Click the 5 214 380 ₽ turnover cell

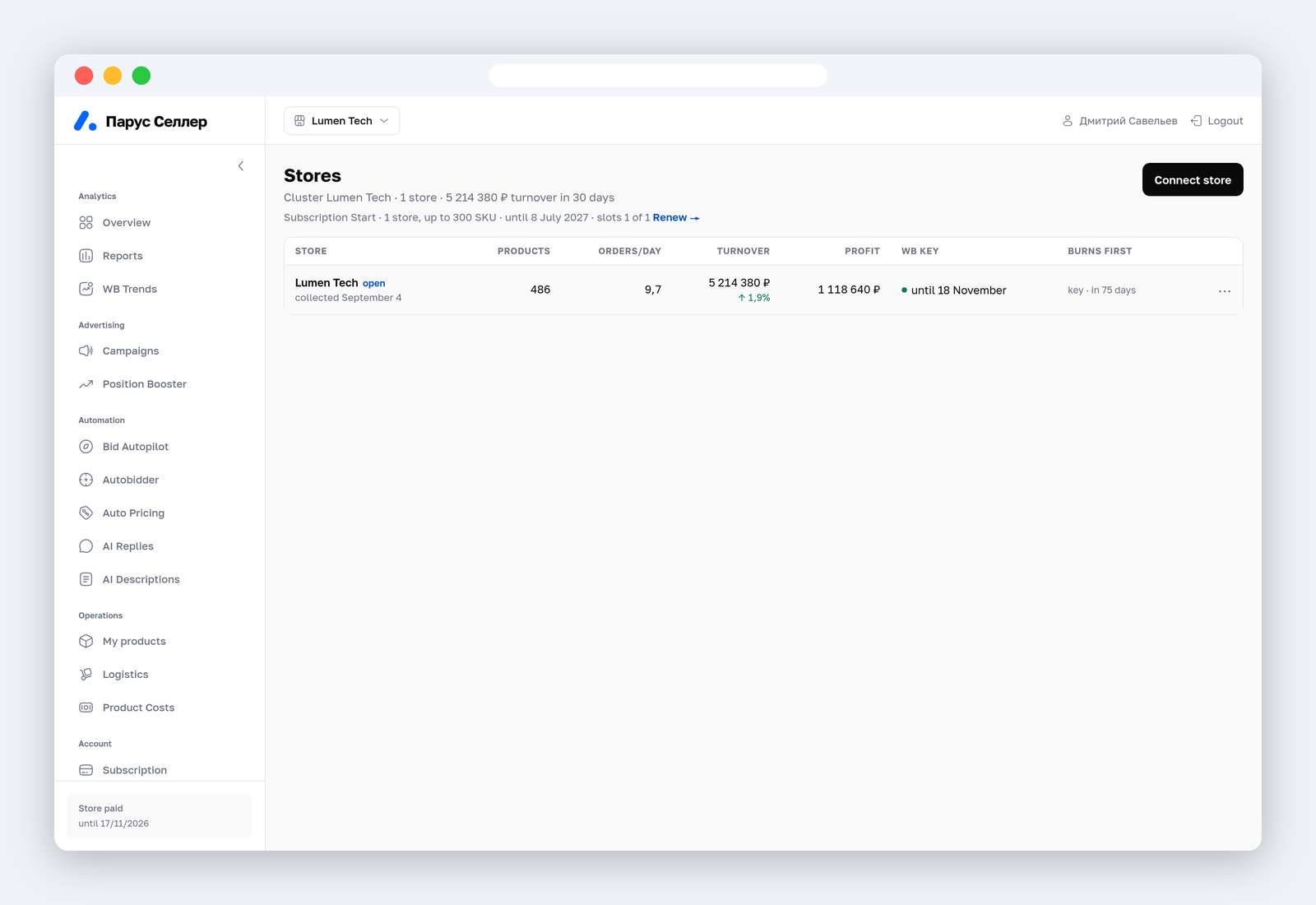(739, 283)
